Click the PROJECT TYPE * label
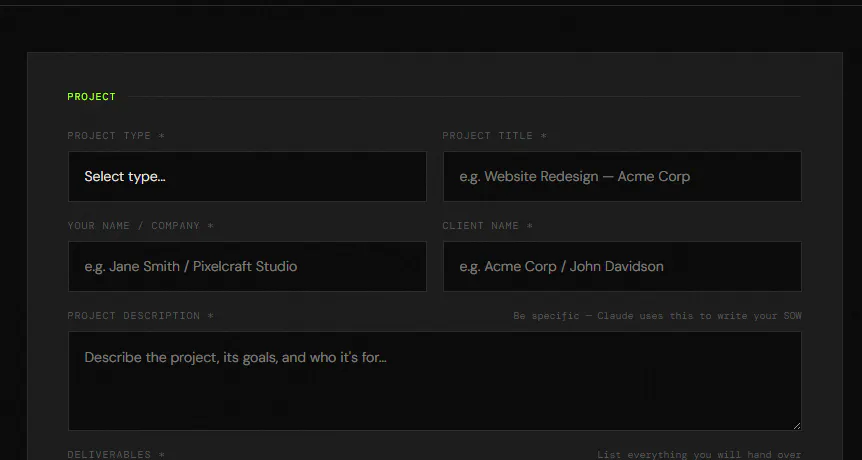862x460 pixels. pyautogui.click(x=116, y=136)
